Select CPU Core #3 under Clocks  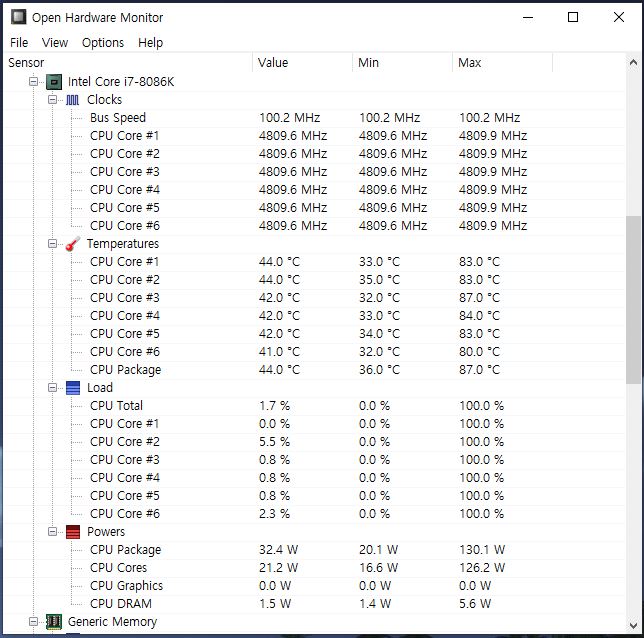click(315, 172)
